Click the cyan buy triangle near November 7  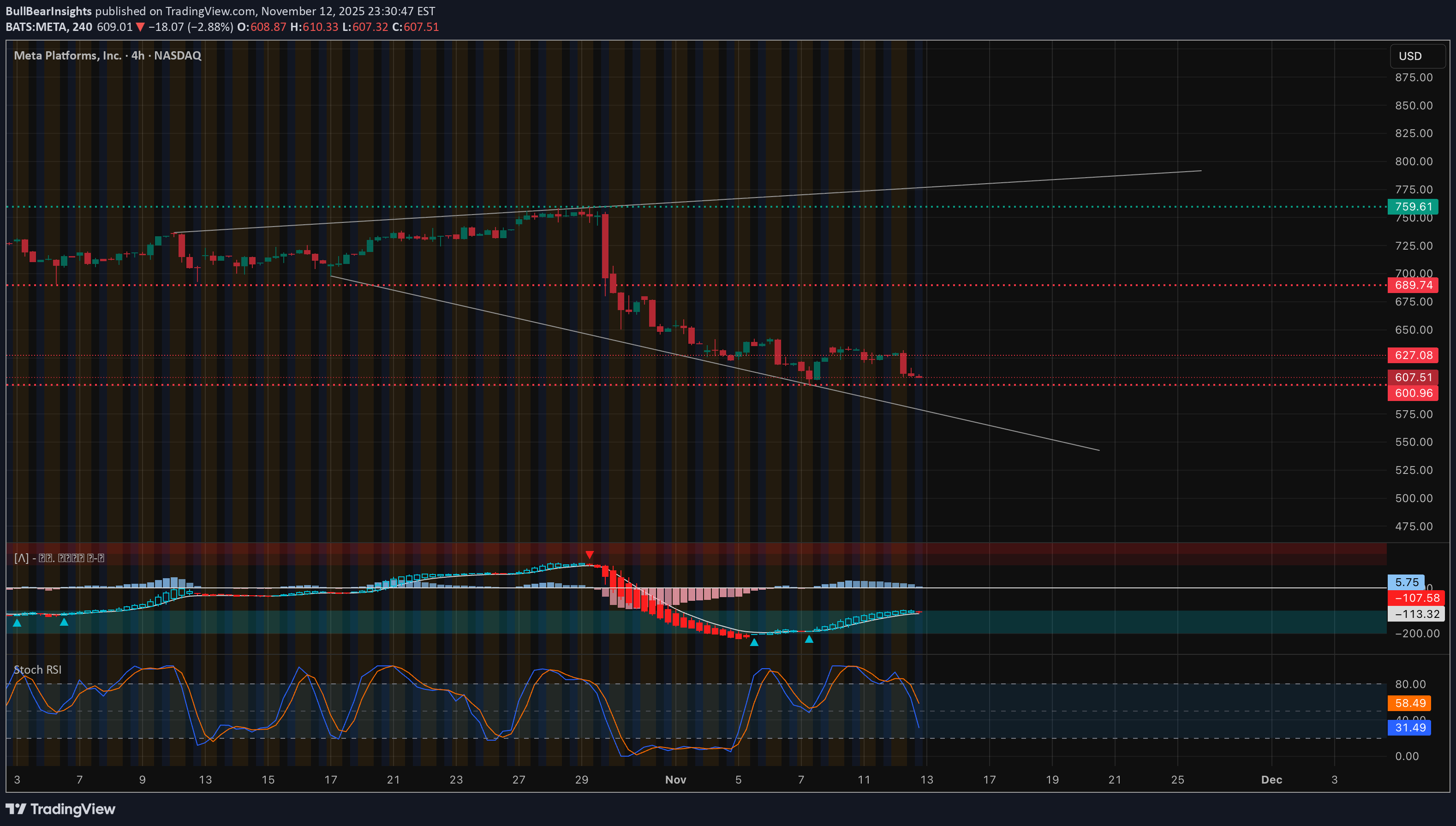tap(809, 640)
